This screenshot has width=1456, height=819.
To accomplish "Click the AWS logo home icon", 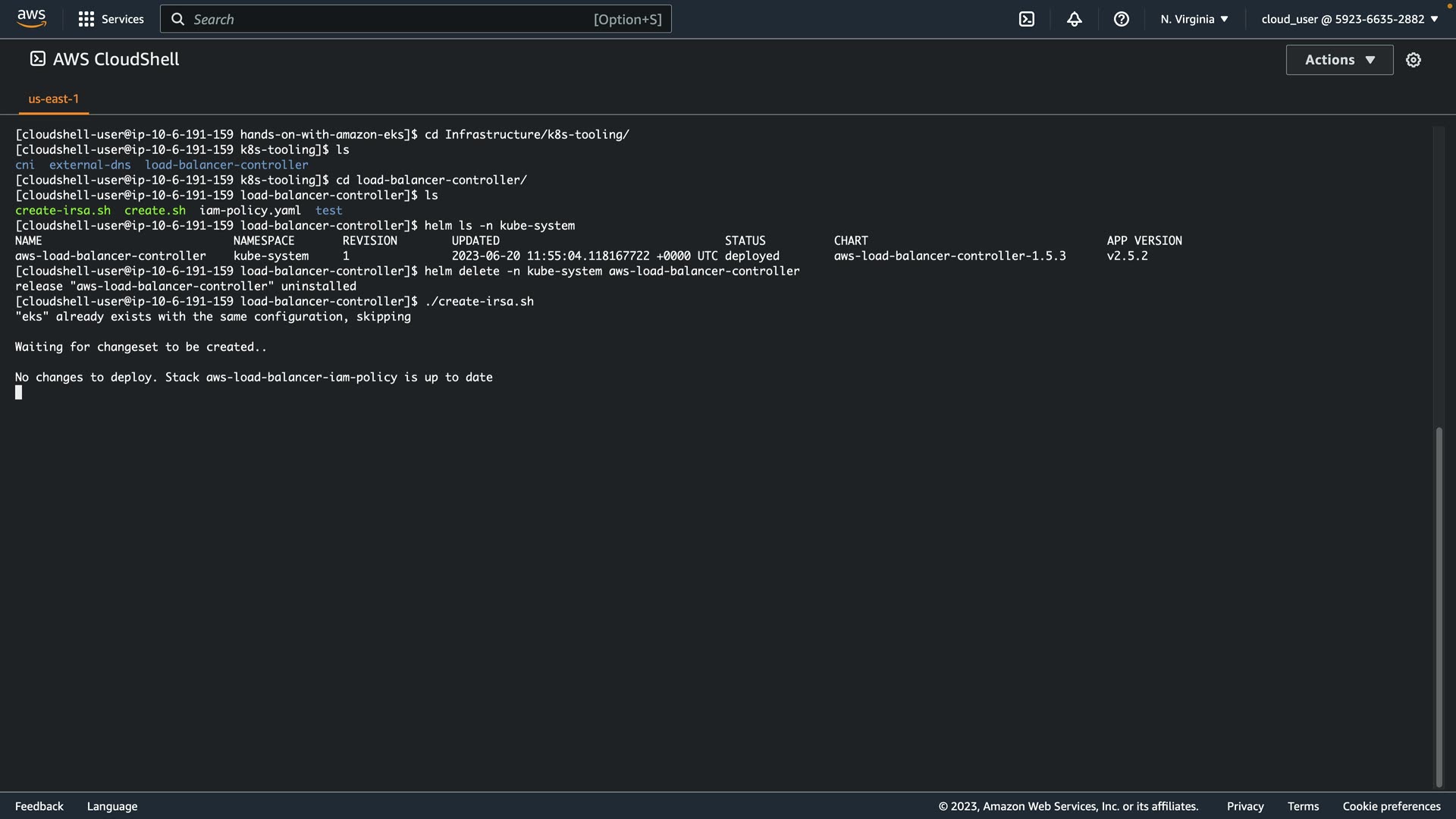I will tap(31, 18).
